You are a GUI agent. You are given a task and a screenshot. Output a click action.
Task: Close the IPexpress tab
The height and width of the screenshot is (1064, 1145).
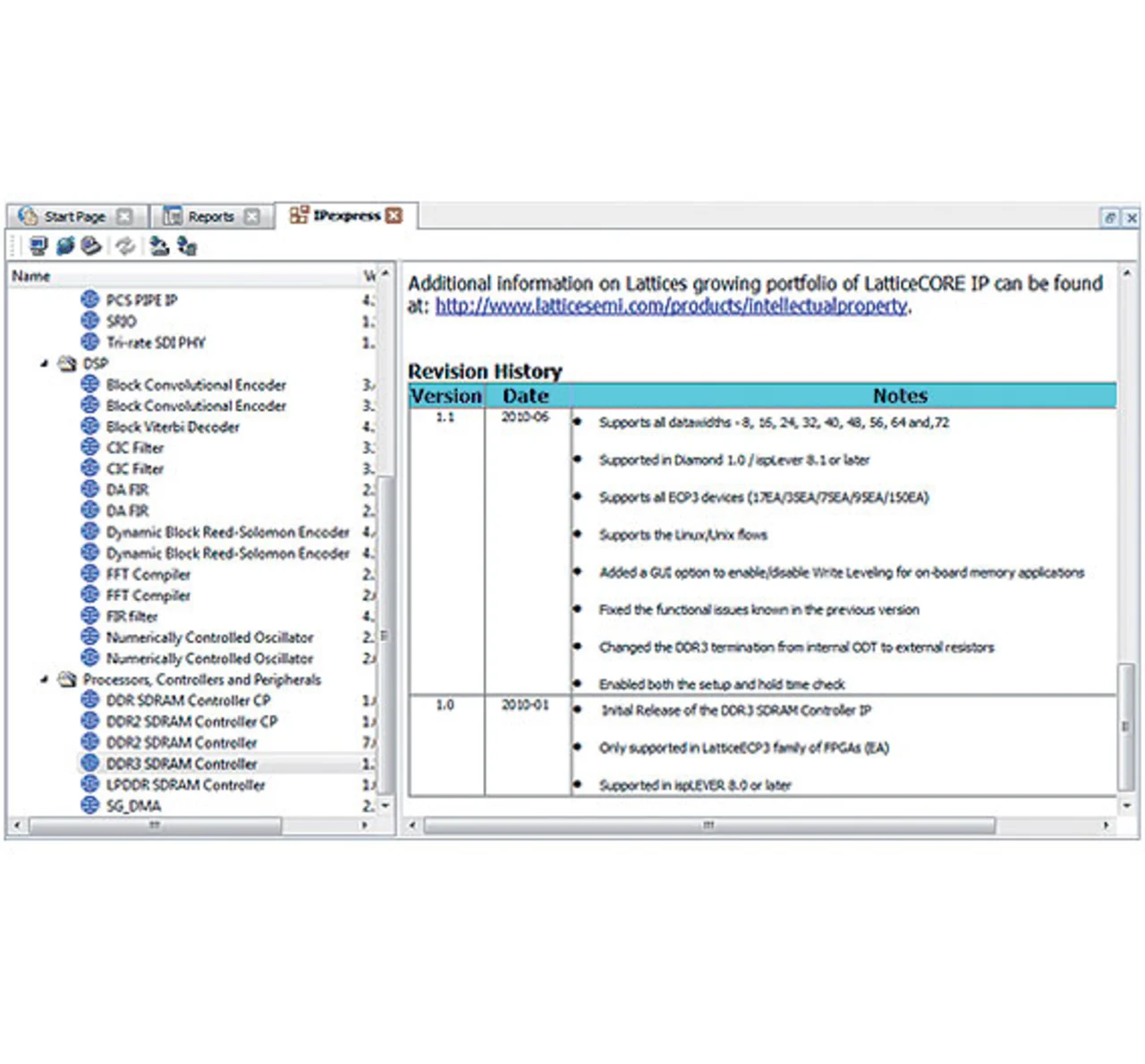(394, 215)
